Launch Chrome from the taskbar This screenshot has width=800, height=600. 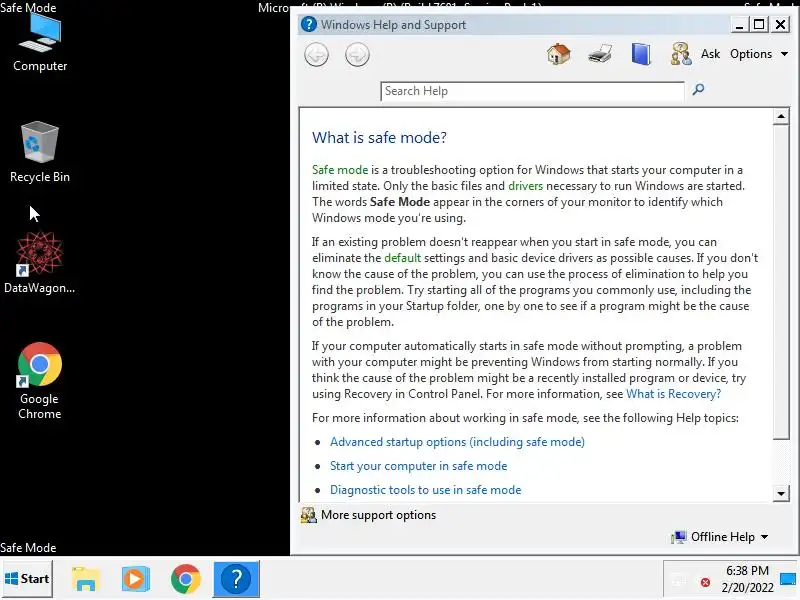pos(186,579)
